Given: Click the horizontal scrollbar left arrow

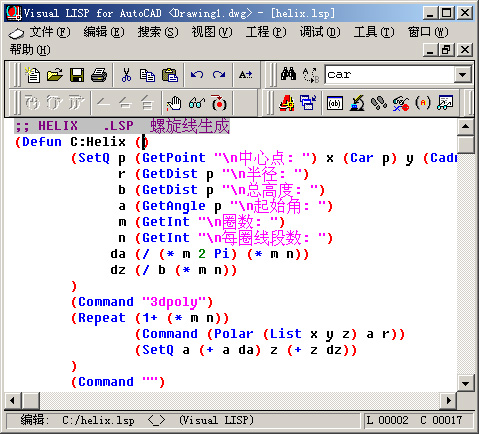Looking at the screenshot, I should 13,400.
